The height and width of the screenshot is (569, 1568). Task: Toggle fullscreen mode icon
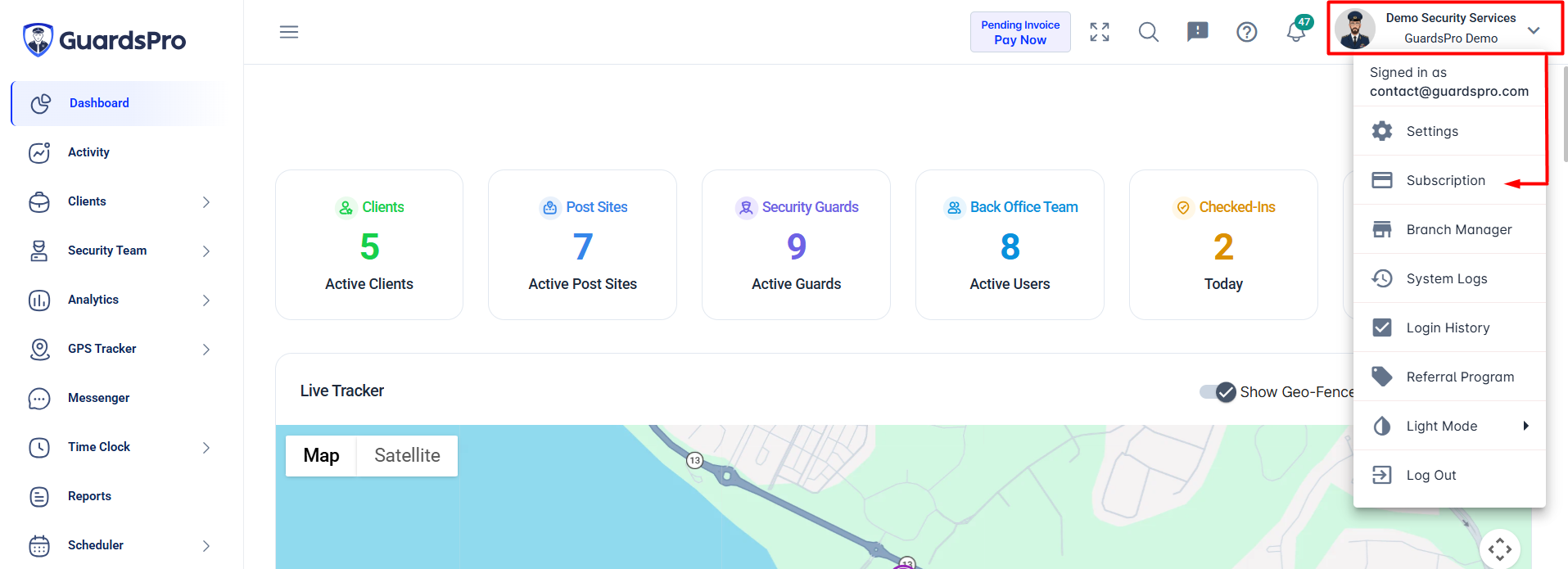pyautogui.click(x=1100, y=32)
